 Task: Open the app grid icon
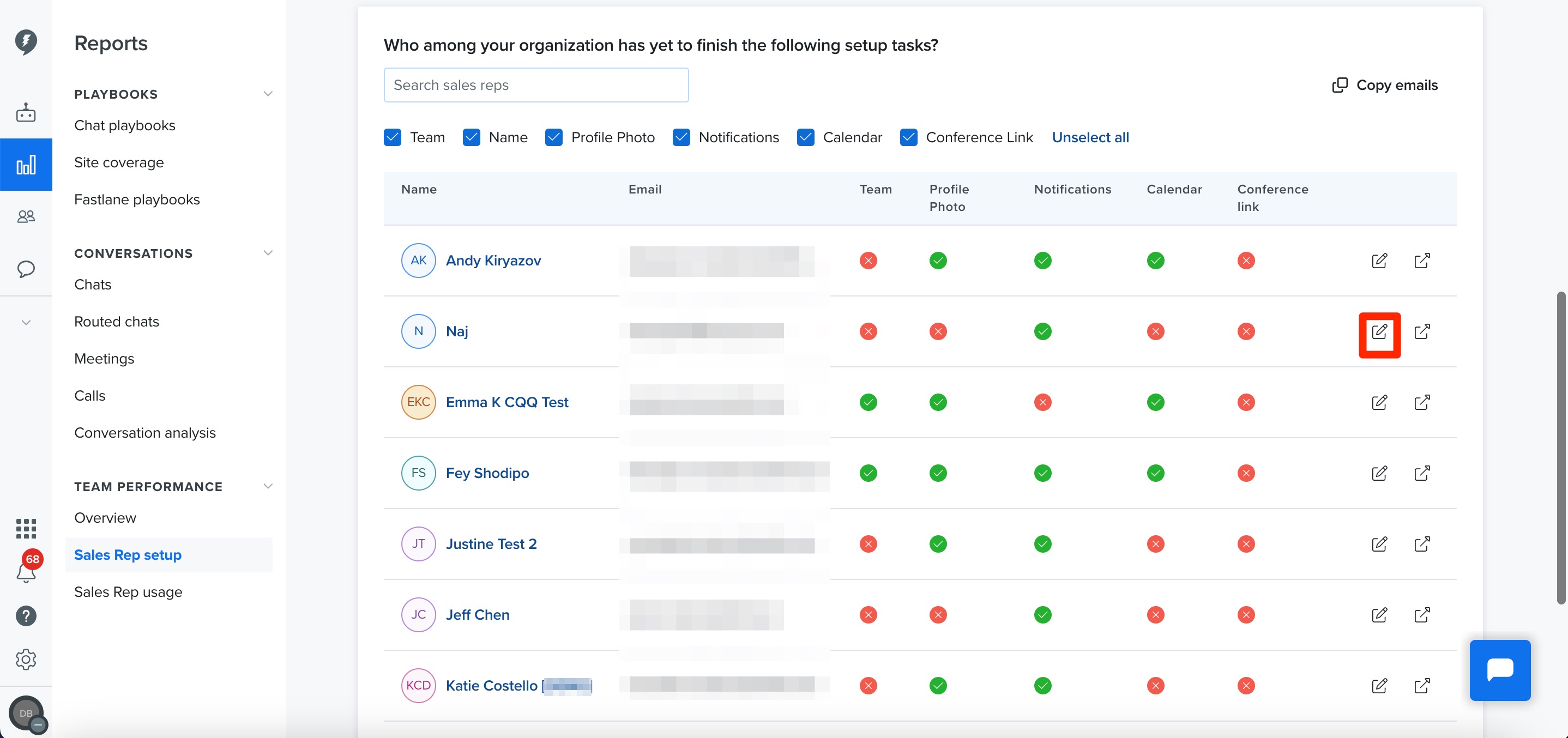(x=26, y=528)
